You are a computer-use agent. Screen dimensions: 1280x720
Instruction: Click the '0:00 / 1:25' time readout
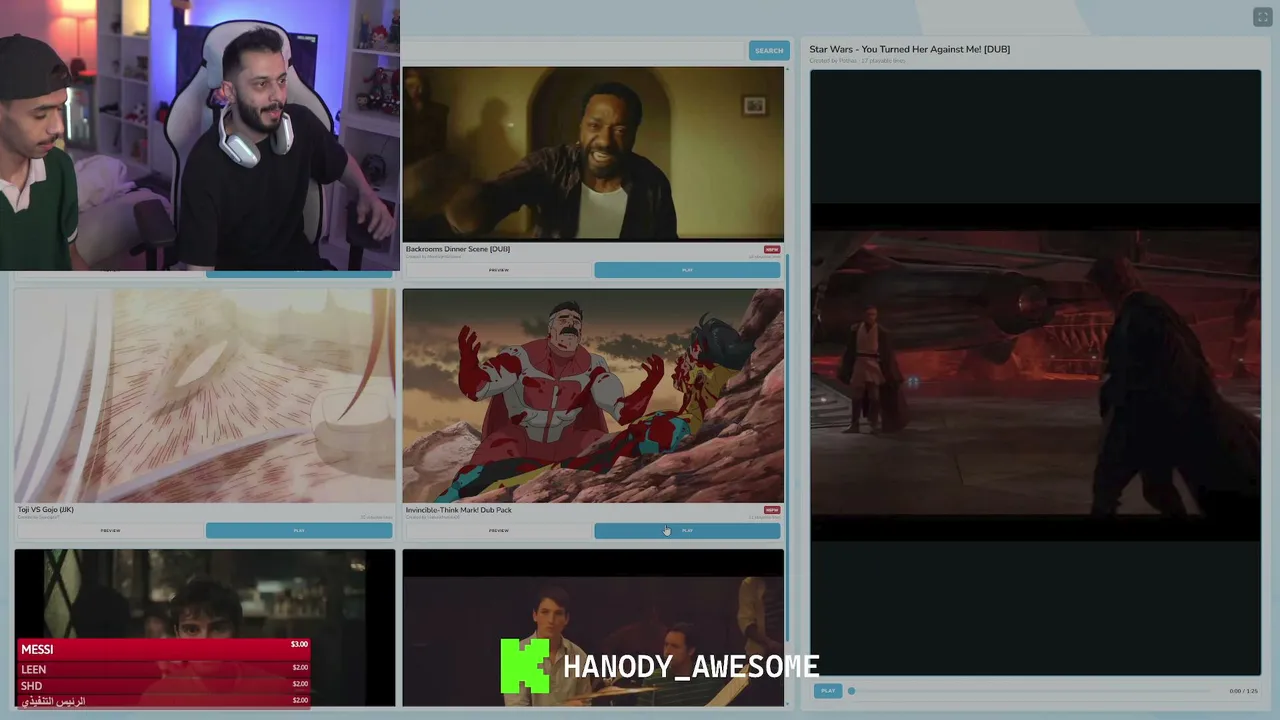1243,691
